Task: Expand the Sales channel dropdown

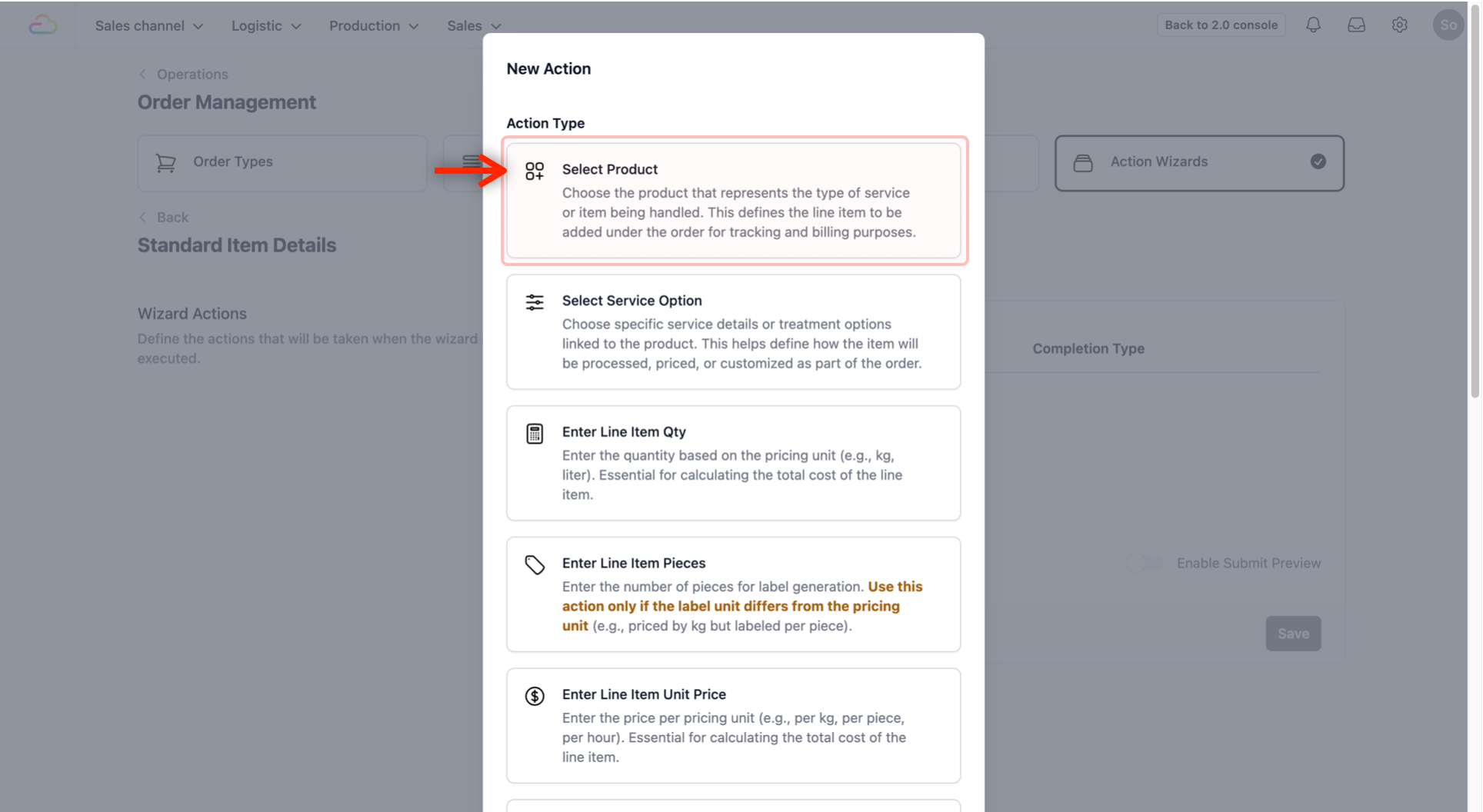Action: [x=149, y=25]
